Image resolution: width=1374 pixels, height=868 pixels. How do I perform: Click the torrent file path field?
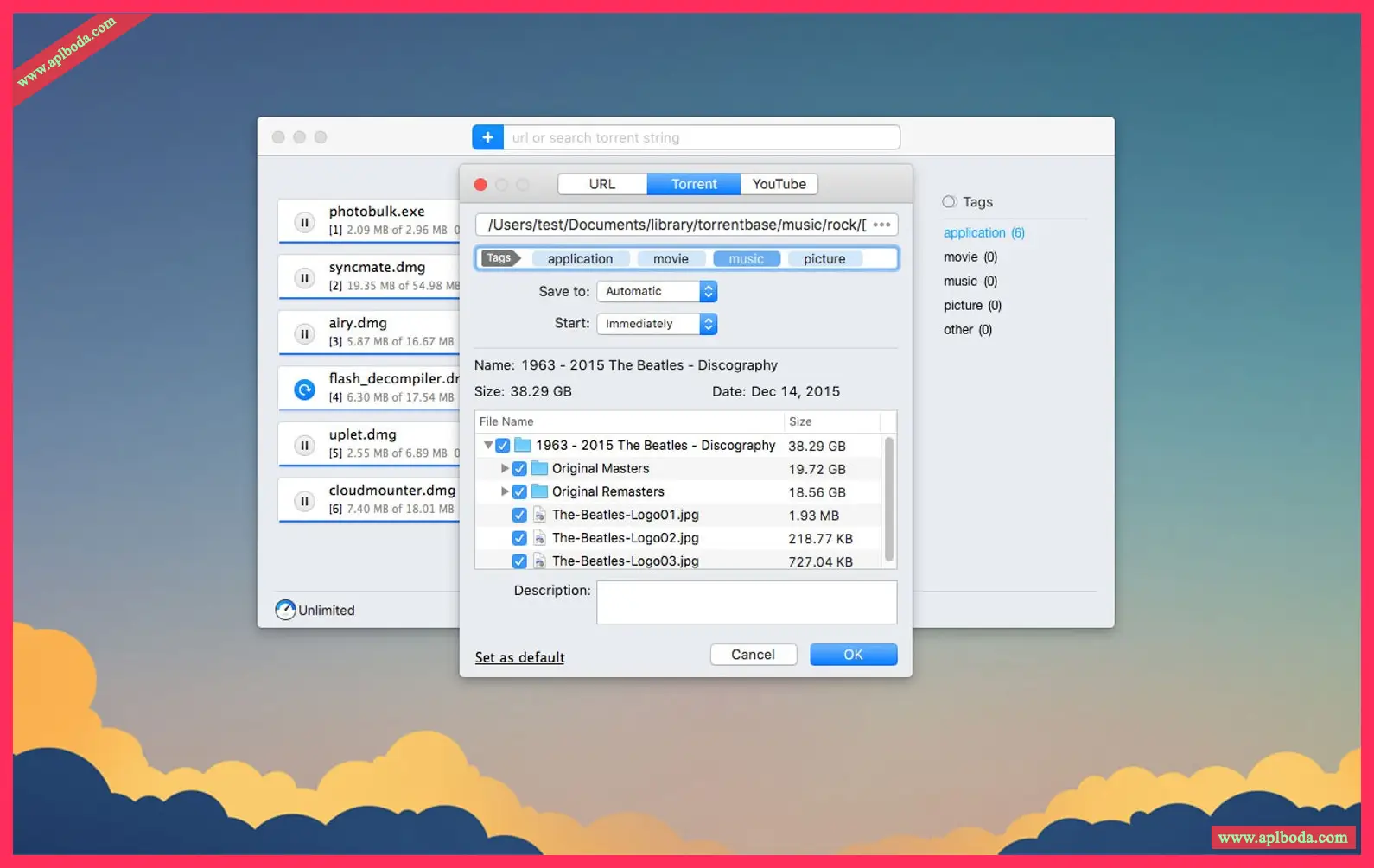coord(686,225)
